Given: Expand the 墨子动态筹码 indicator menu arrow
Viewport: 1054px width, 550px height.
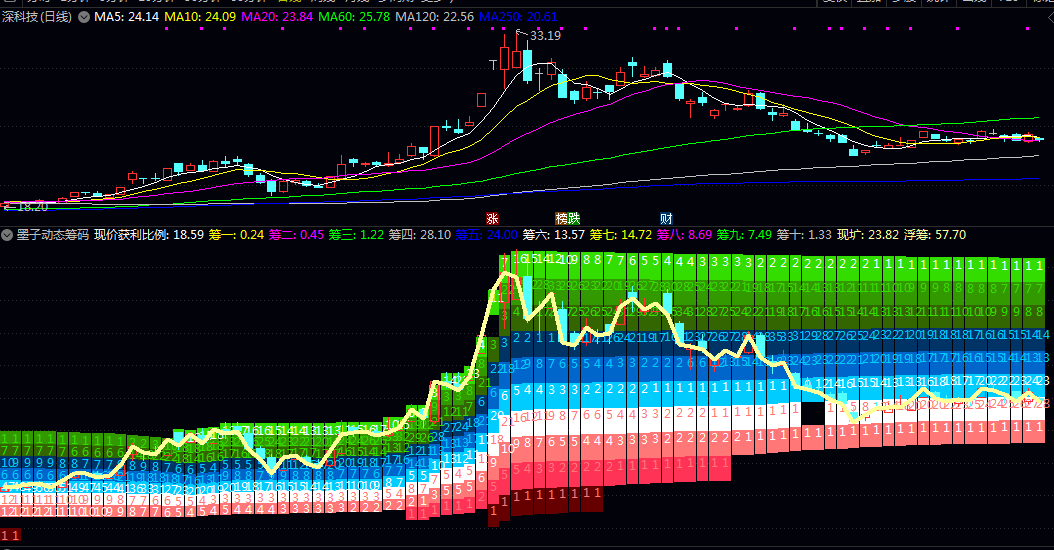Looking at the screenshot, I should tap(7, 235).
